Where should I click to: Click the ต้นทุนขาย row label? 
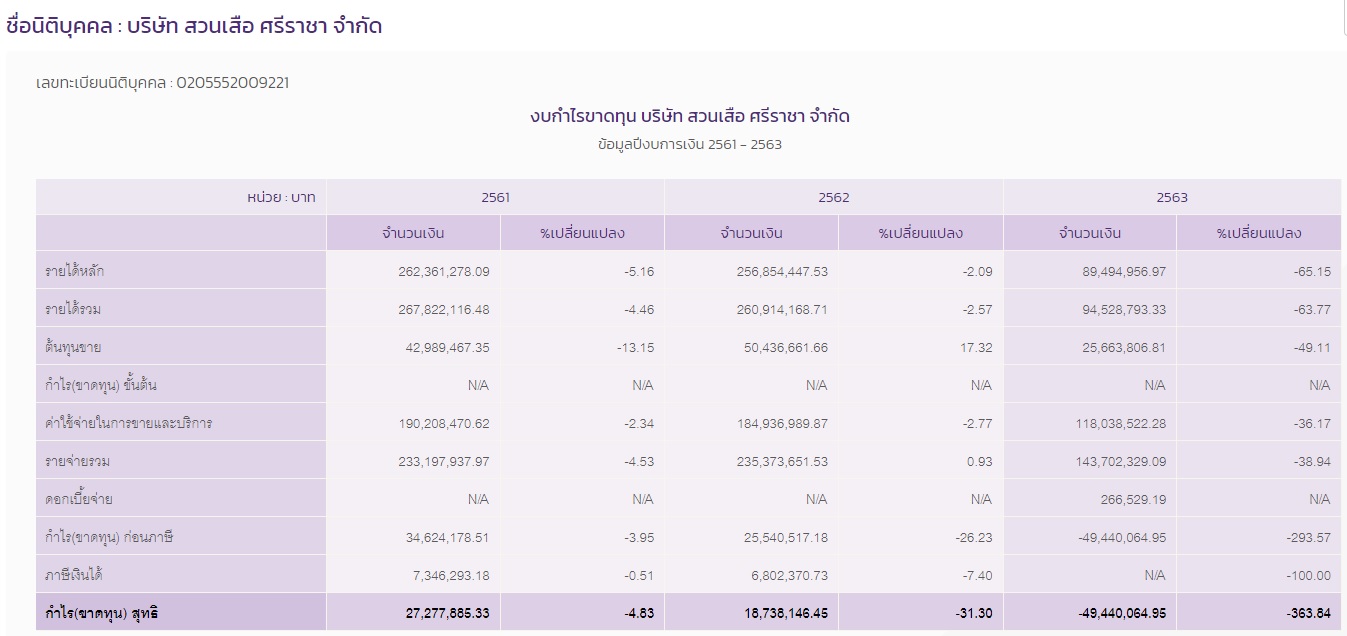coord(68,345)
